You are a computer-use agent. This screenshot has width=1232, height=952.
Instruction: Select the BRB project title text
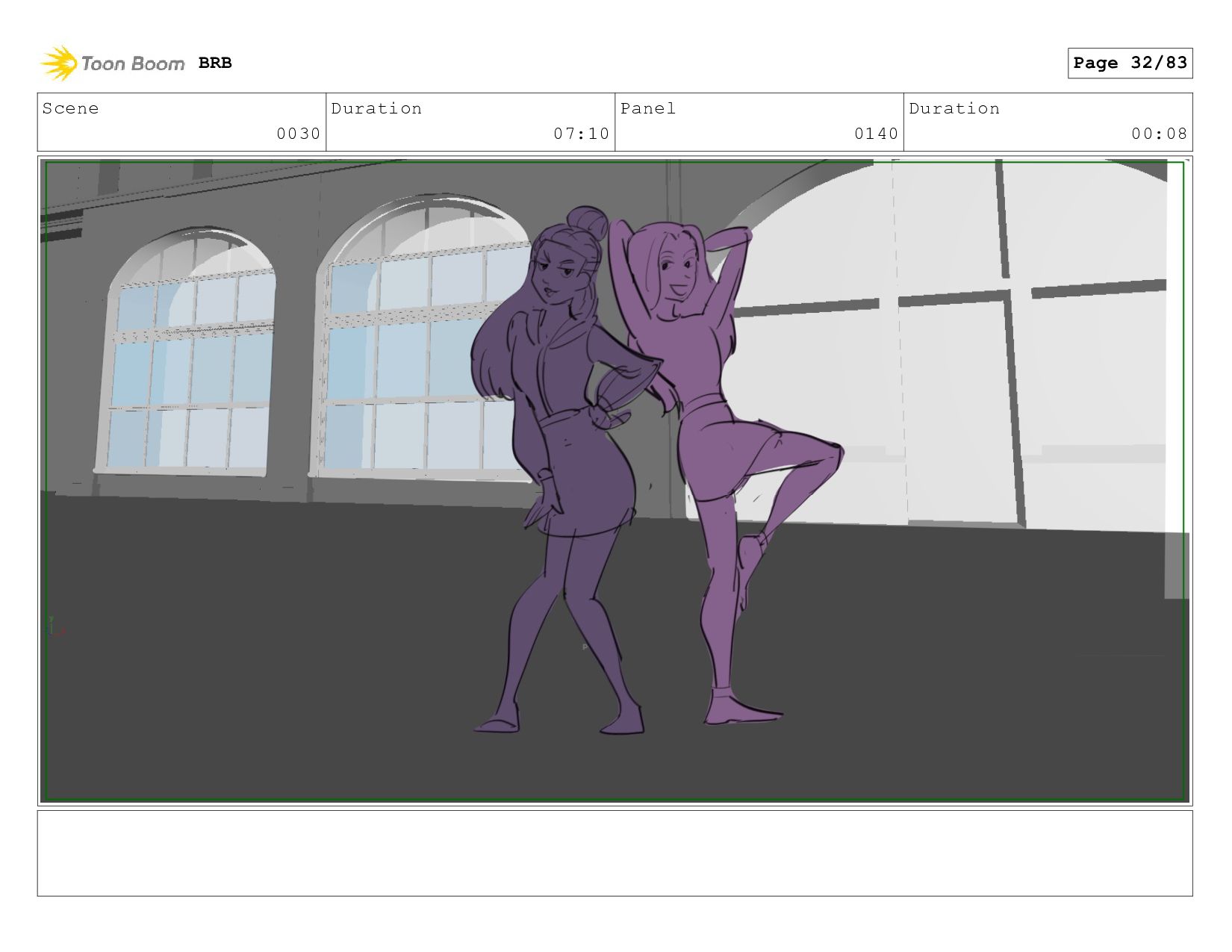click(215, 63)
